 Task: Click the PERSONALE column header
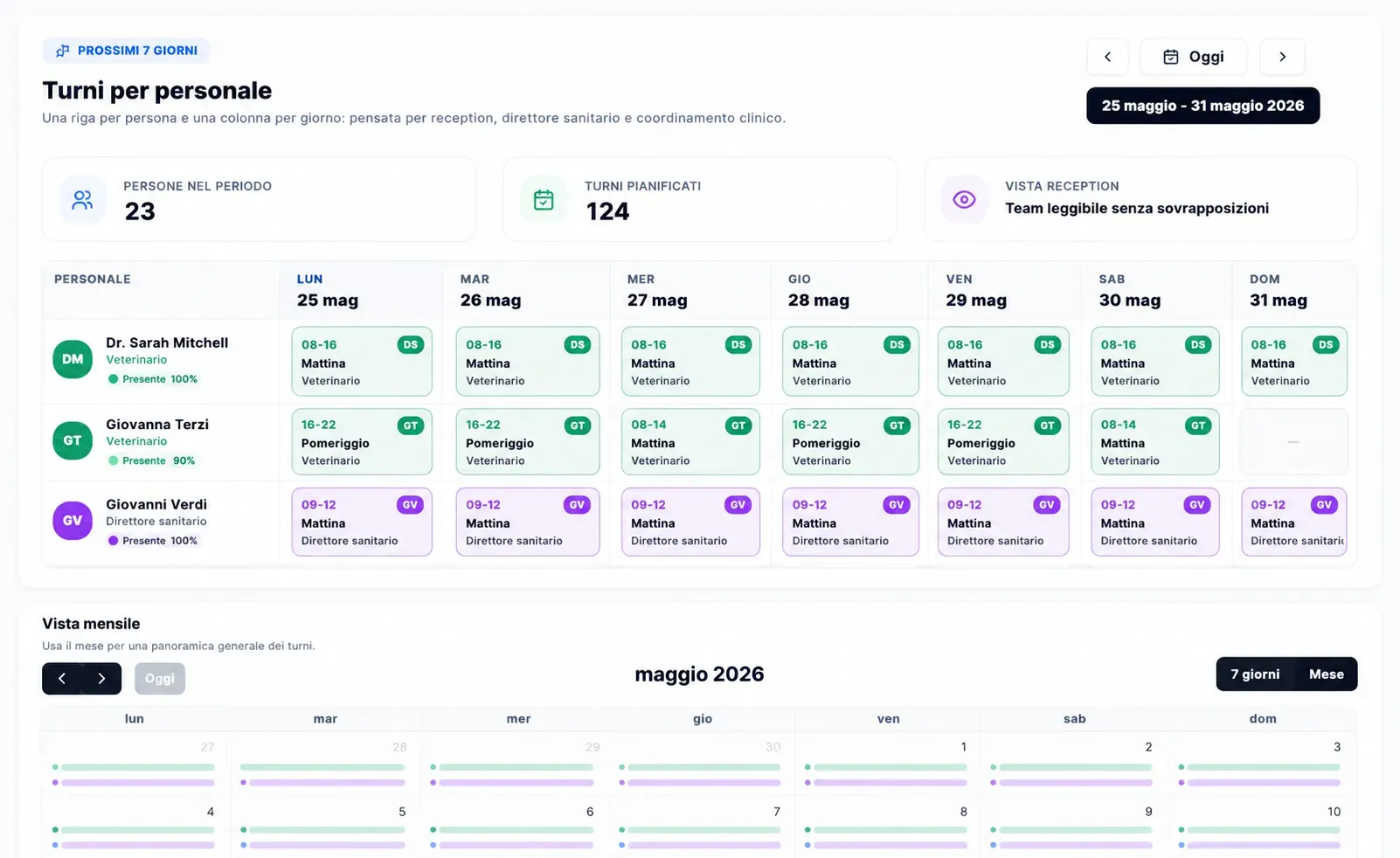pos(93,279)
